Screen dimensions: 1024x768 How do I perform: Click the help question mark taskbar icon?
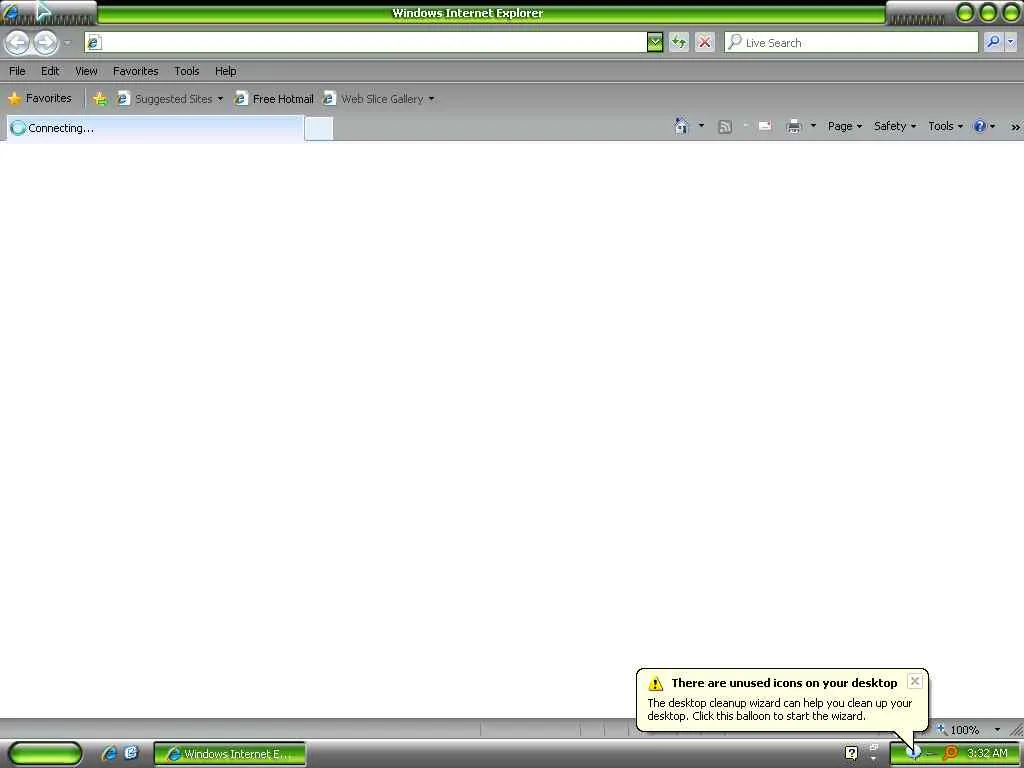tap(851, 754)
